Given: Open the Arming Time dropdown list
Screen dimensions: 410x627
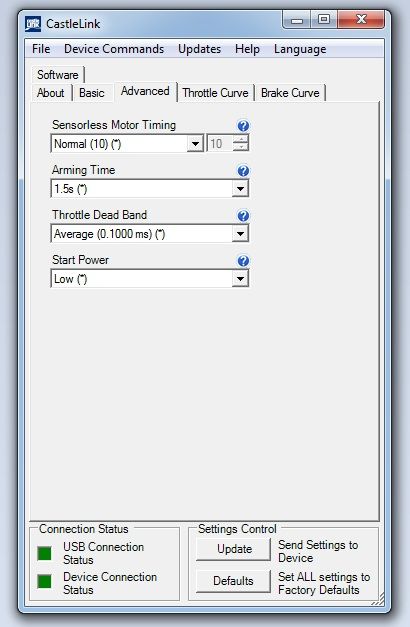Looking at the screenshot, I should (240, 189).
